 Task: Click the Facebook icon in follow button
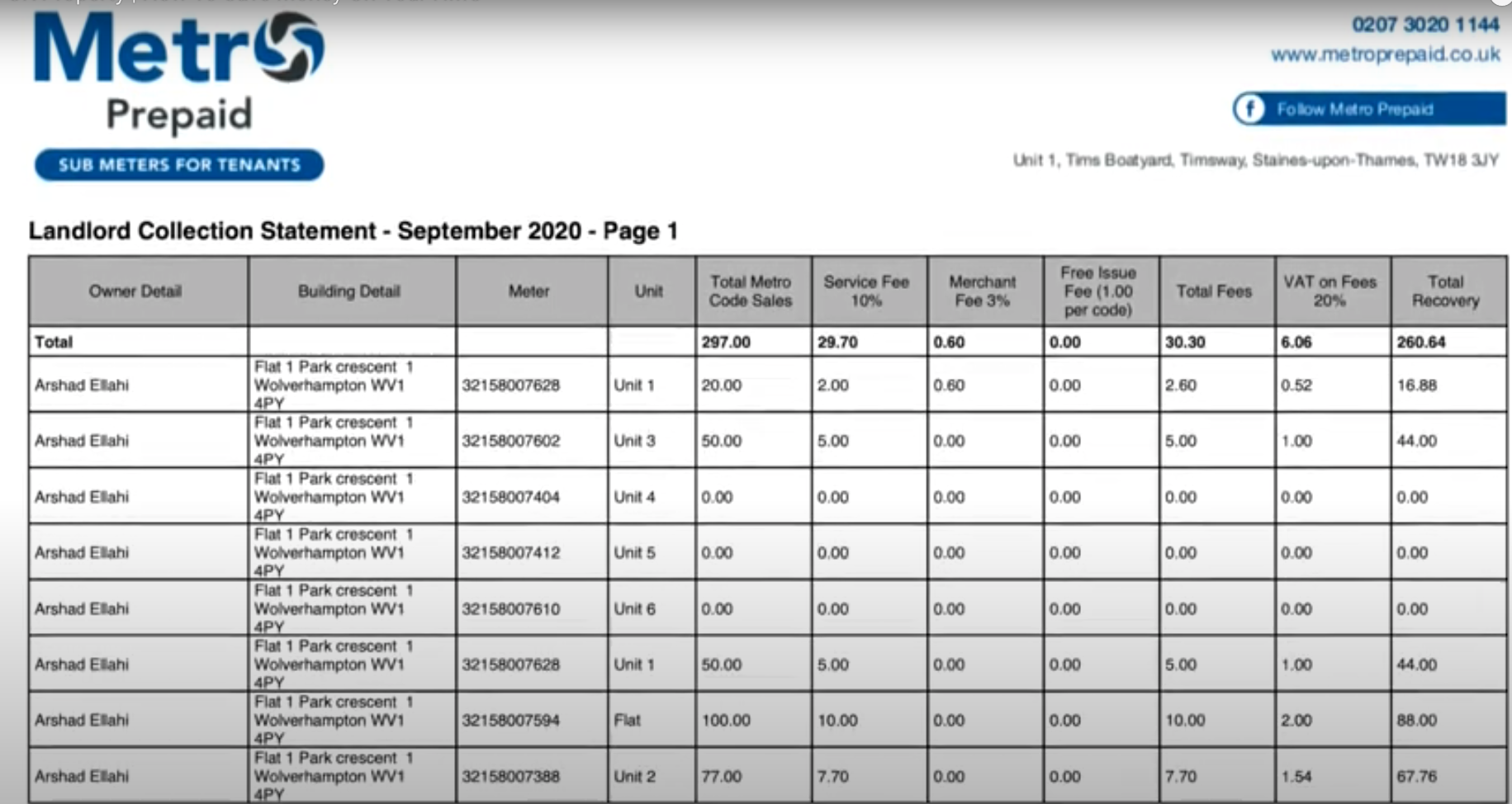1249,109
